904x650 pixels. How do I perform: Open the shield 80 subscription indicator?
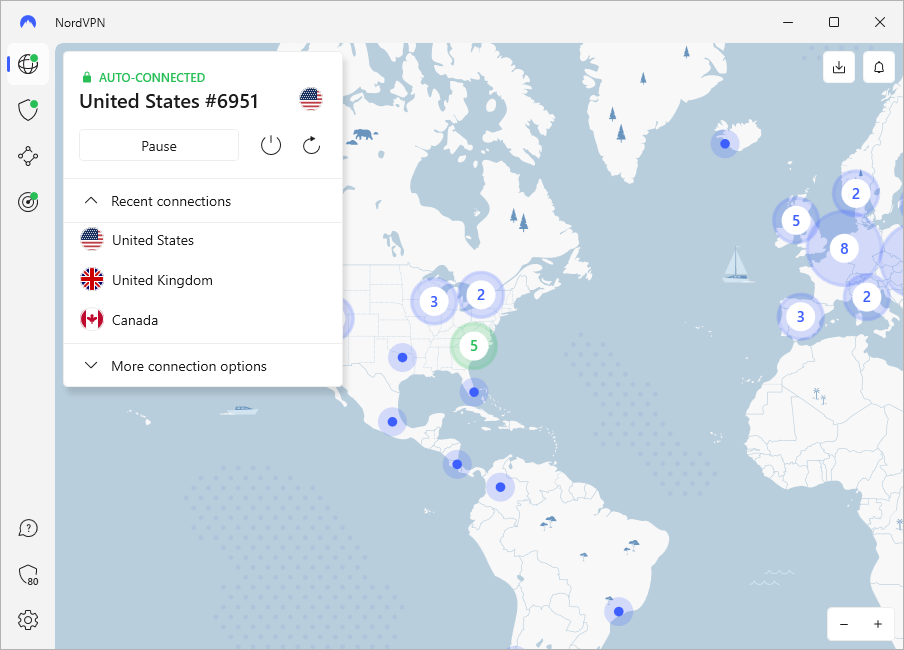coord(27,575)
